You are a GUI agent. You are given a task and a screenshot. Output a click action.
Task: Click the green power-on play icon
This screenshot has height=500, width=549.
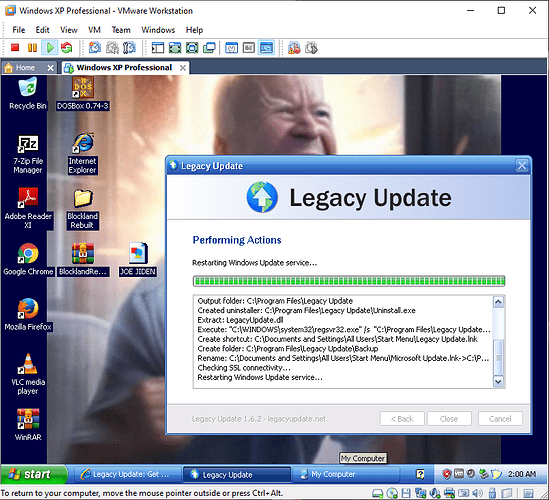pos(50,48)
